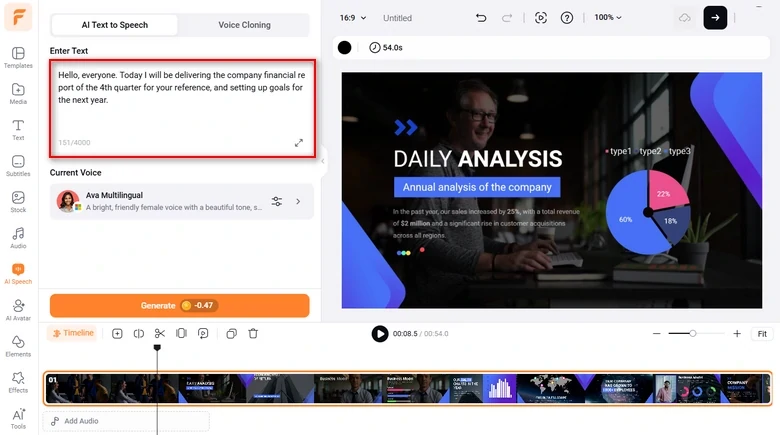Click the black background color swatch
780x435 pixels.
click(344, 48)
